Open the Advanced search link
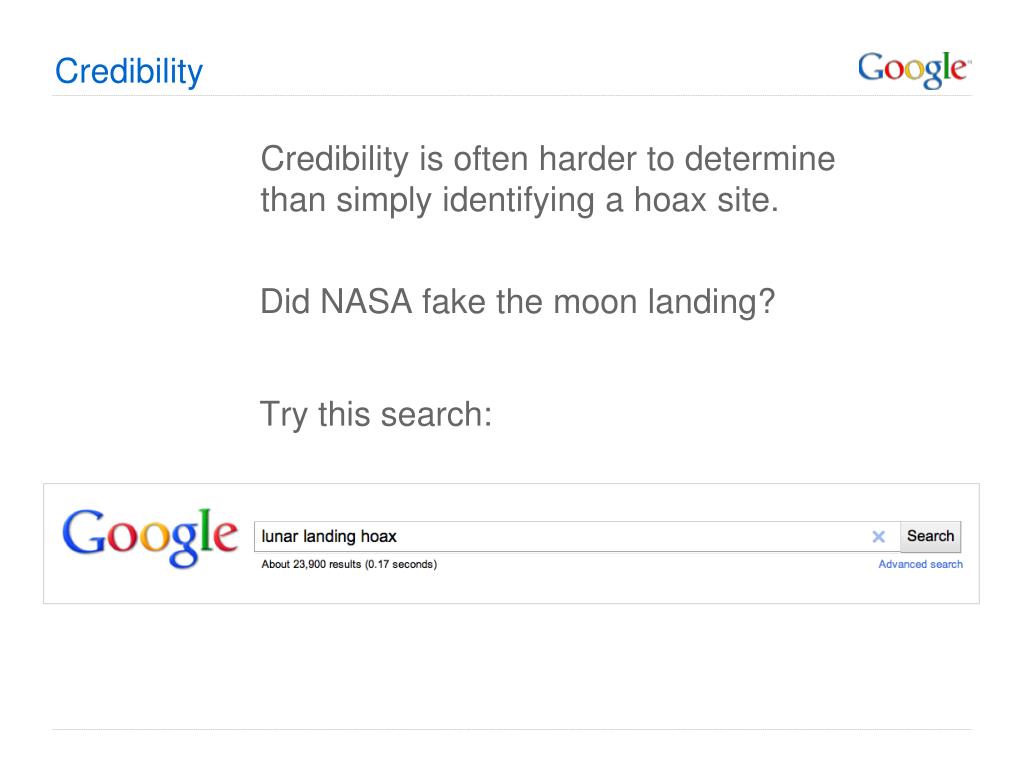This screenshot has width=1023, height=767. pyautogui.click(x=920, y=564)
